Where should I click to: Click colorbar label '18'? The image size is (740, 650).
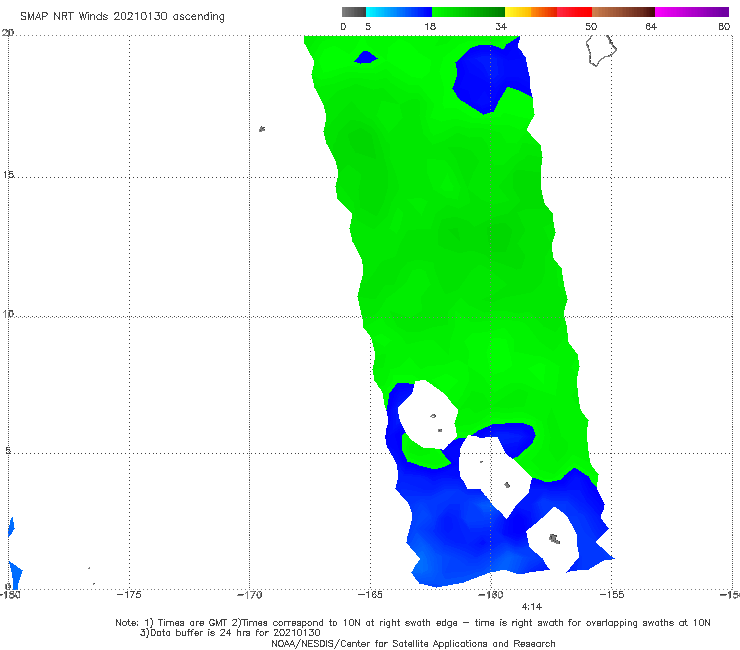coord(430,26)
